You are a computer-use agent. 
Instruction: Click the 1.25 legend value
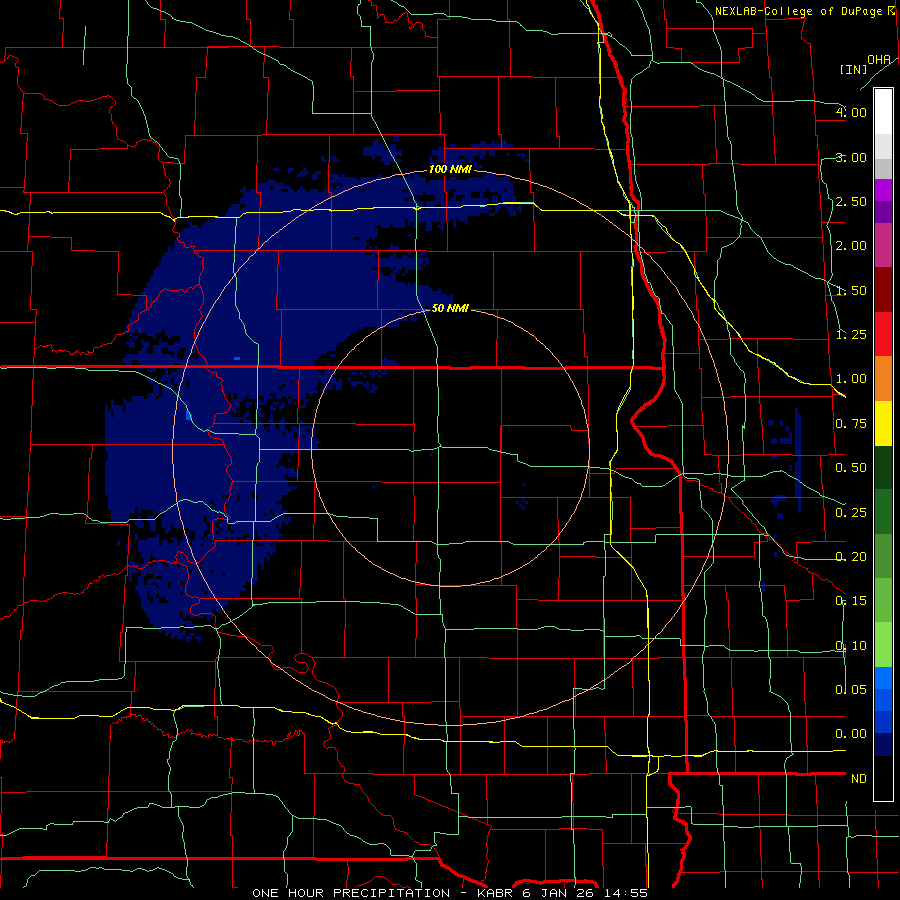coord(851,335)
